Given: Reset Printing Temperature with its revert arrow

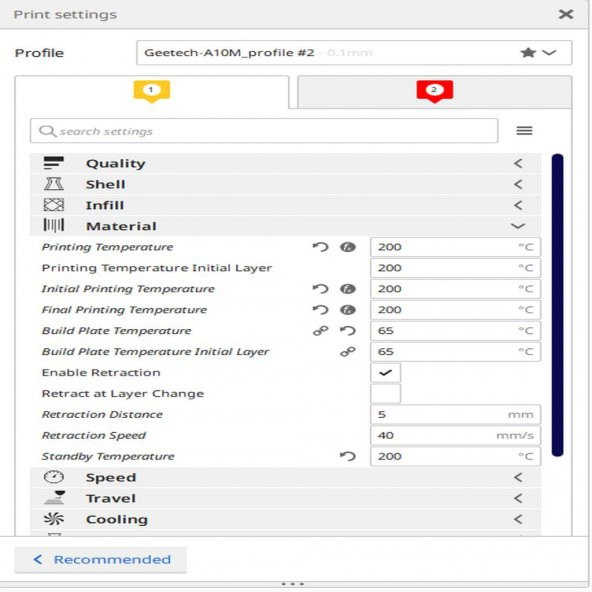Looking at the screenshot, I should [x=321, y=247].
